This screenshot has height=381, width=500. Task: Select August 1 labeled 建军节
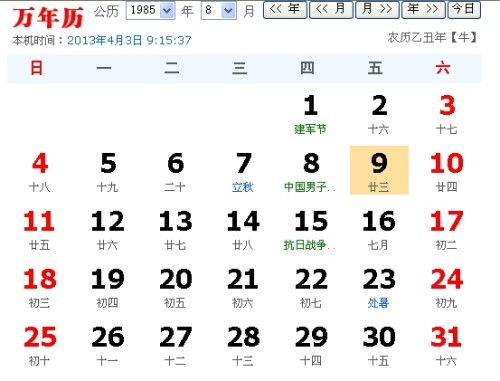[x=310, y=114]
